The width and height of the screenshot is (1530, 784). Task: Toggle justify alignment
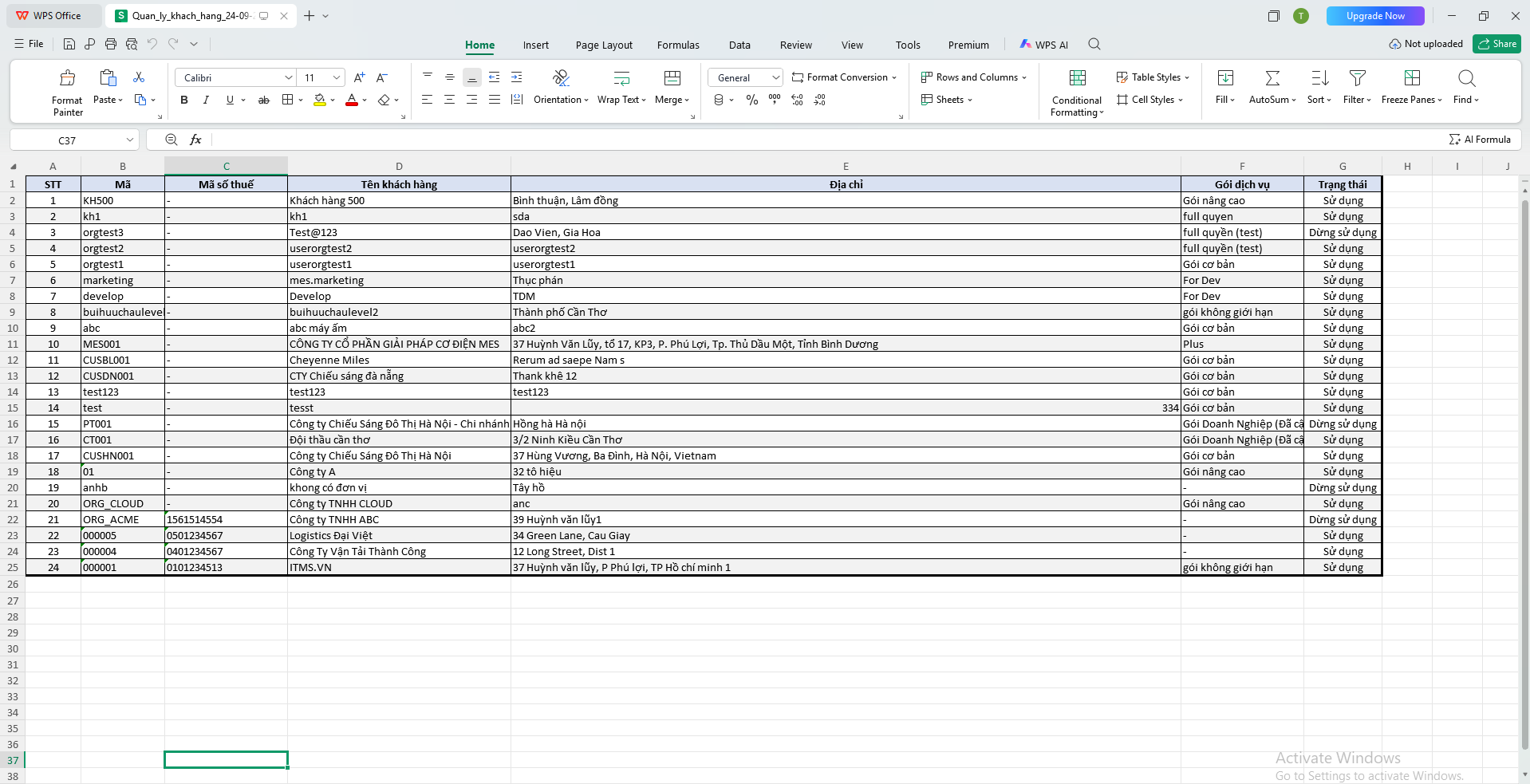[x=495, y=100]
